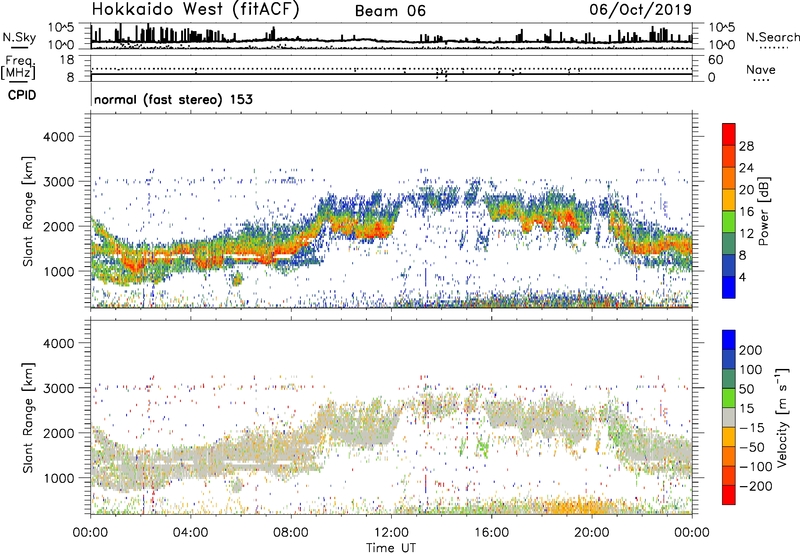Click the 'Power [dB]' colorbar label
The width and height of the screenshot is (800, 554).
[x=763, y=211]
